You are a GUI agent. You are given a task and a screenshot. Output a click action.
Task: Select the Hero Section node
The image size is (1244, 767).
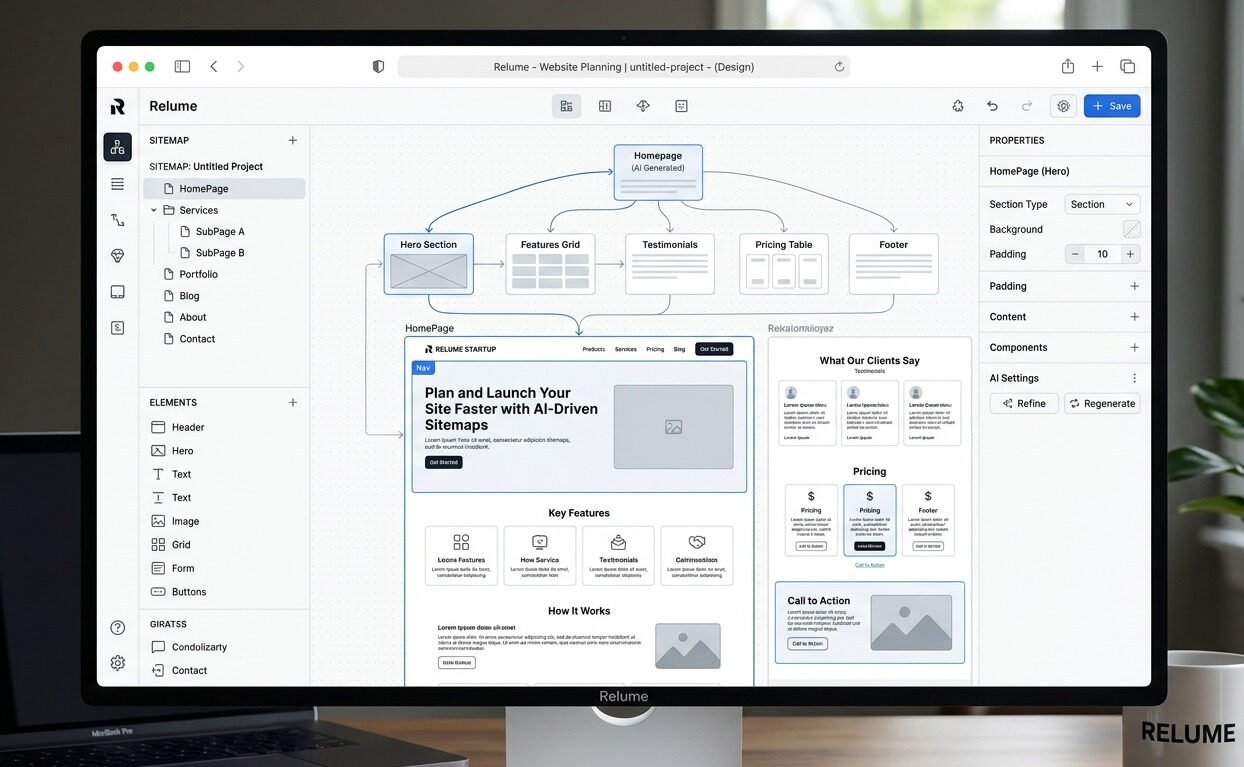pos(429,264)
